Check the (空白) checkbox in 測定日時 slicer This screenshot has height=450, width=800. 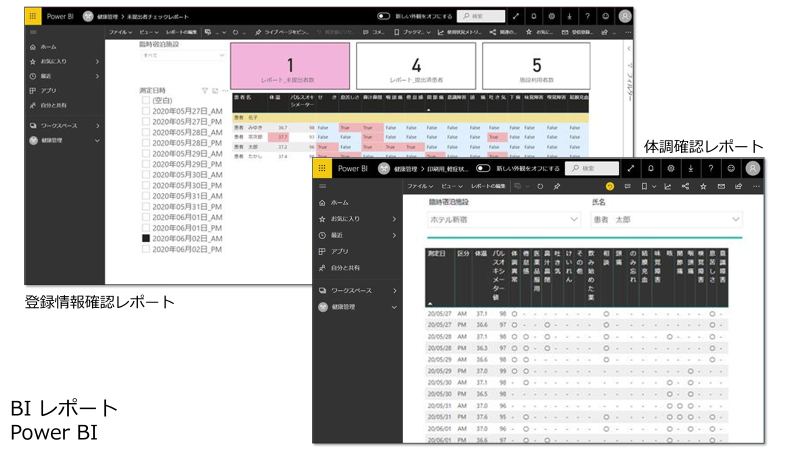[x=146, y=101]
